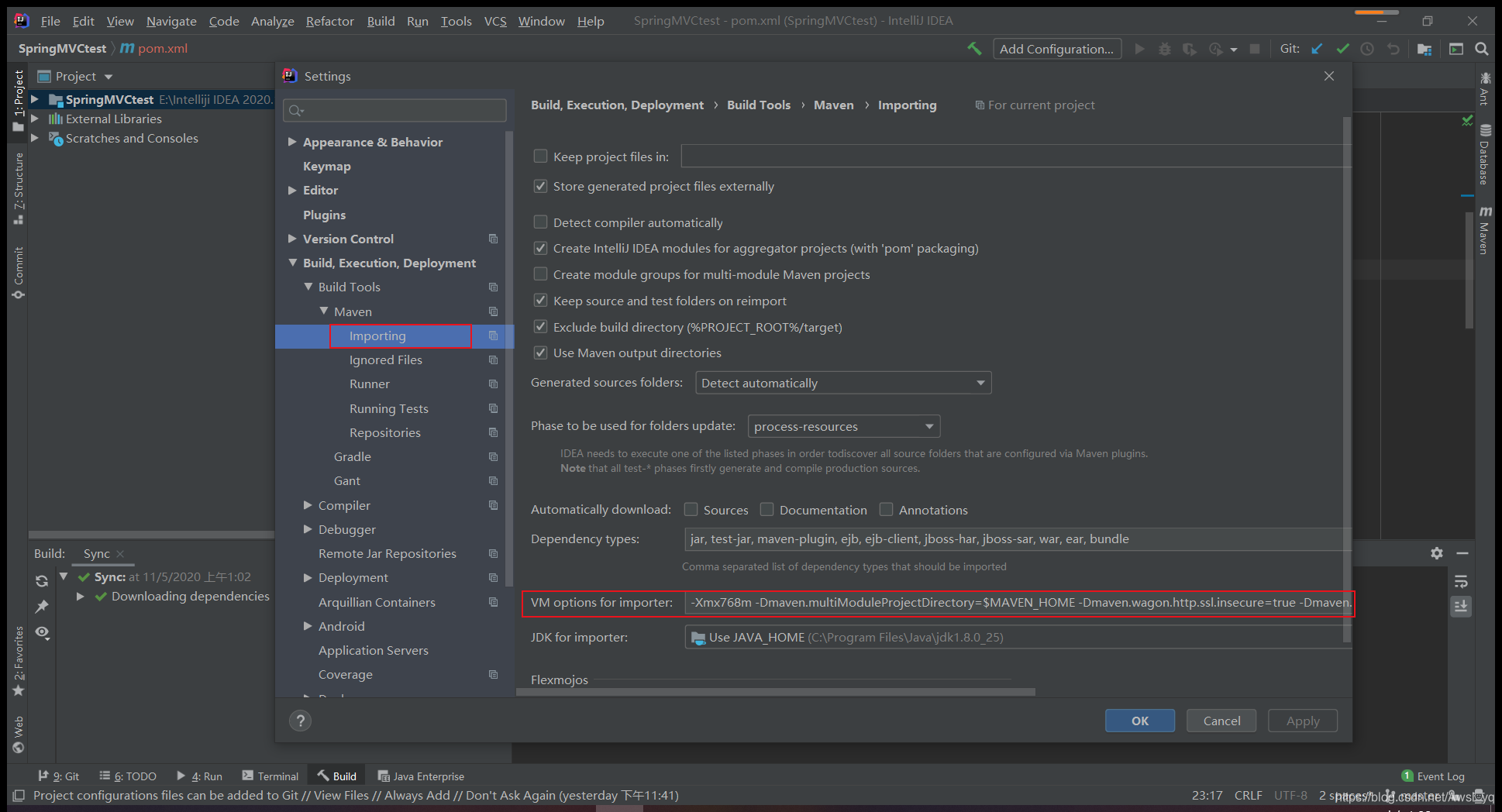The image size is (1502, 812).
Task: Open the Refactor menu
Action: click(x=329, y=21)
